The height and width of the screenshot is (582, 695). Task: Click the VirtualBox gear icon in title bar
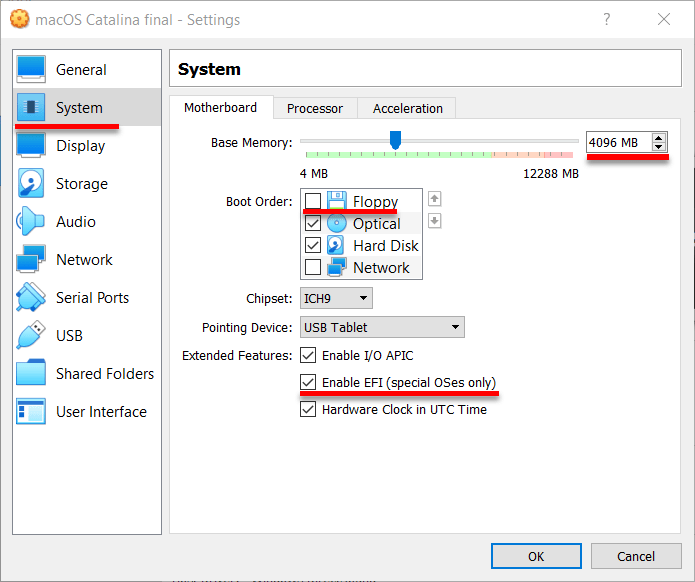click(20, 19)
